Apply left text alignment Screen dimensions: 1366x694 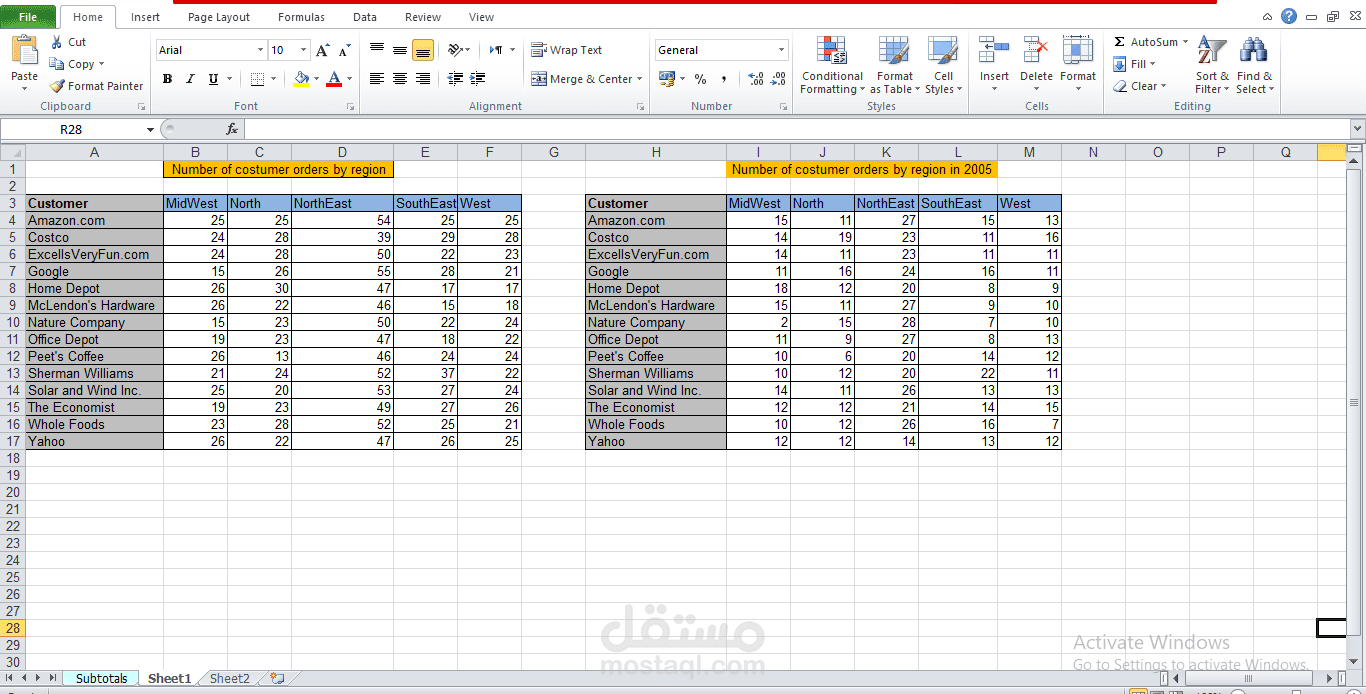click(377, 79)
